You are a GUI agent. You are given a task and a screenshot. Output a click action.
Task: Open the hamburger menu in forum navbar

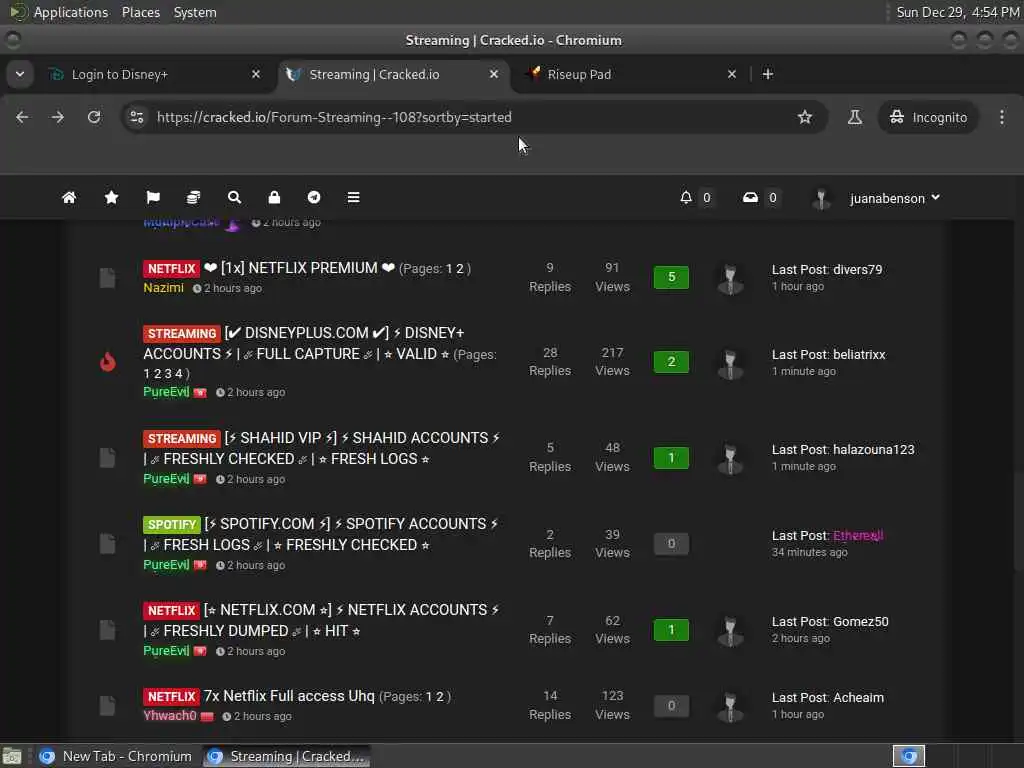[x=353, y=197]
